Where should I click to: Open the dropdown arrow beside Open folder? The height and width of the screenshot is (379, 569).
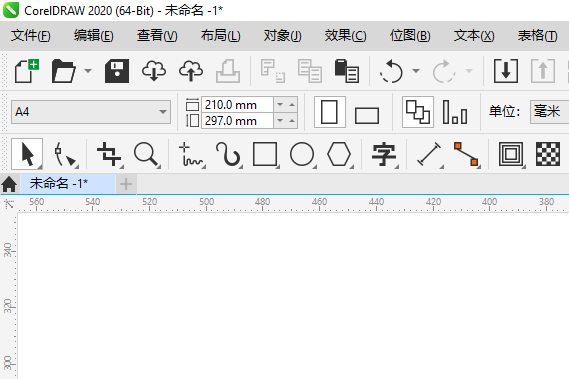(x=88, y=71)
